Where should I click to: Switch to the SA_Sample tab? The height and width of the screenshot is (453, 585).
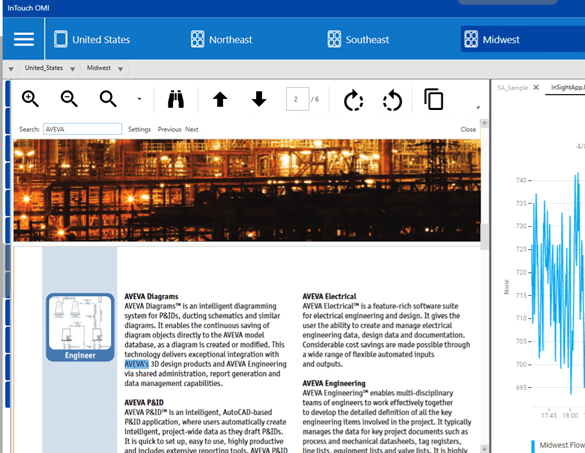[513, 88]
